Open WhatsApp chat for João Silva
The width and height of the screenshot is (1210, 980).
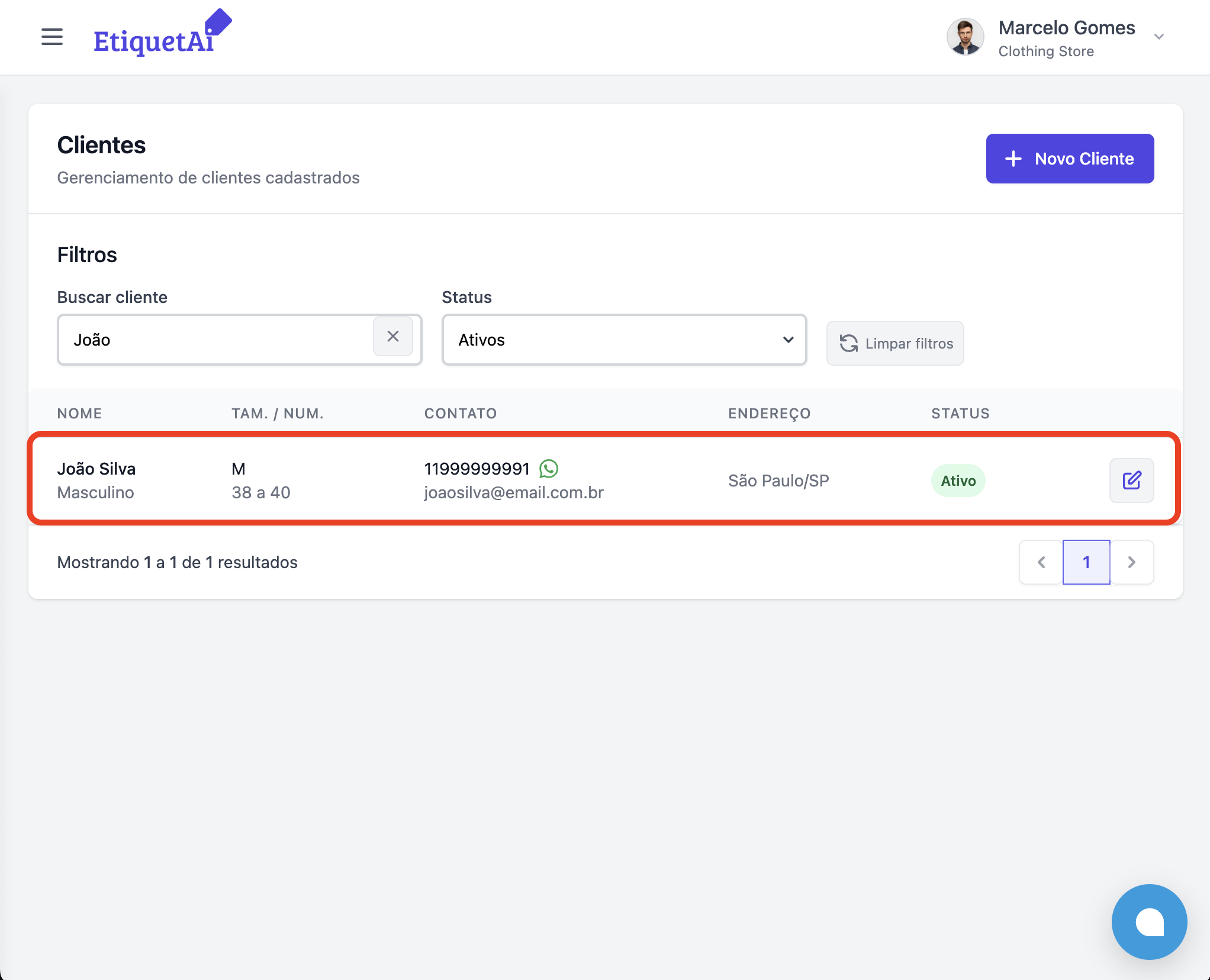pyautogui.click(x=548, y=469)
